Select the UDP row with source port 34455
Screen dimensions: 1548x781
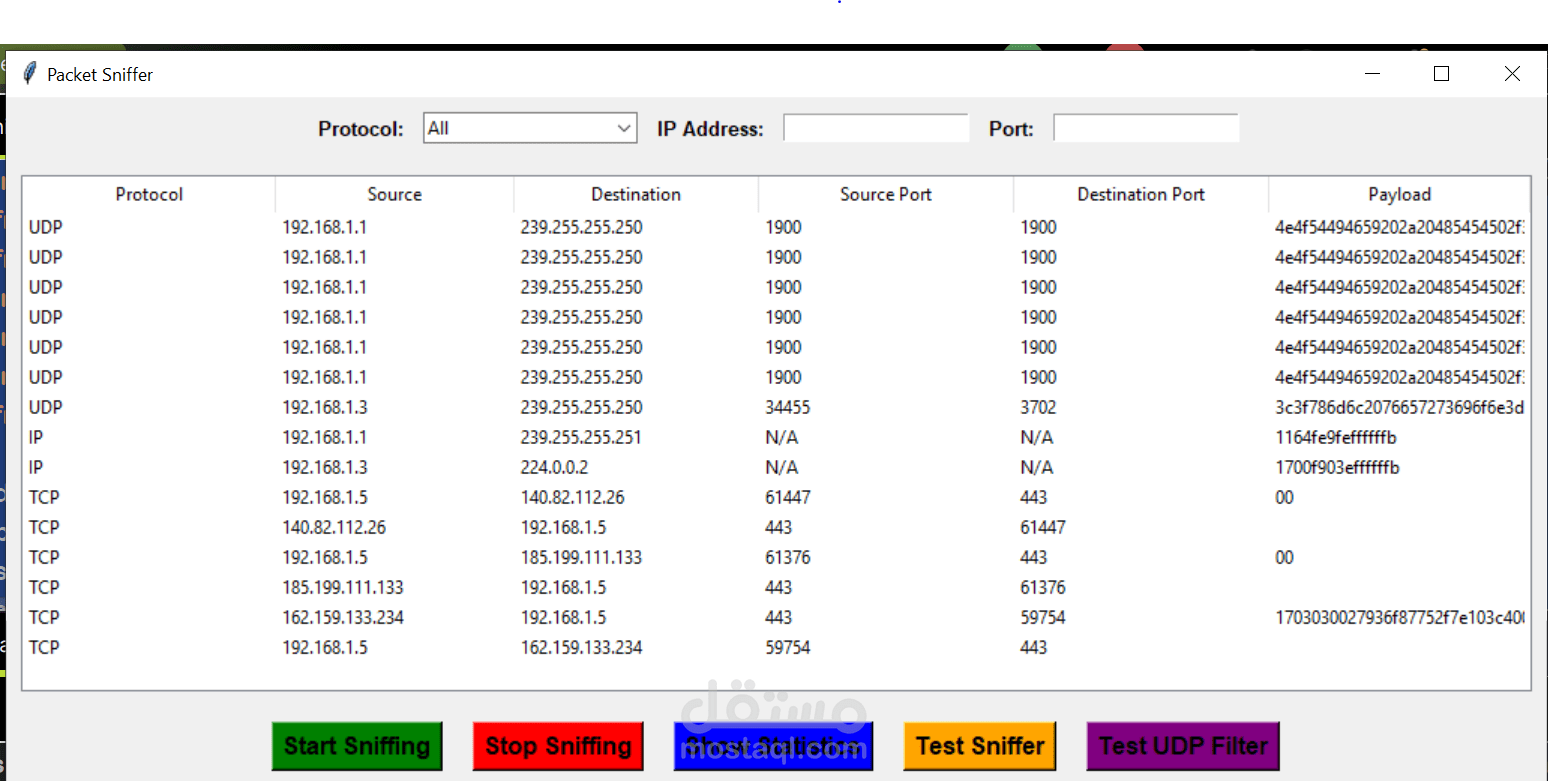click(776, 407)
